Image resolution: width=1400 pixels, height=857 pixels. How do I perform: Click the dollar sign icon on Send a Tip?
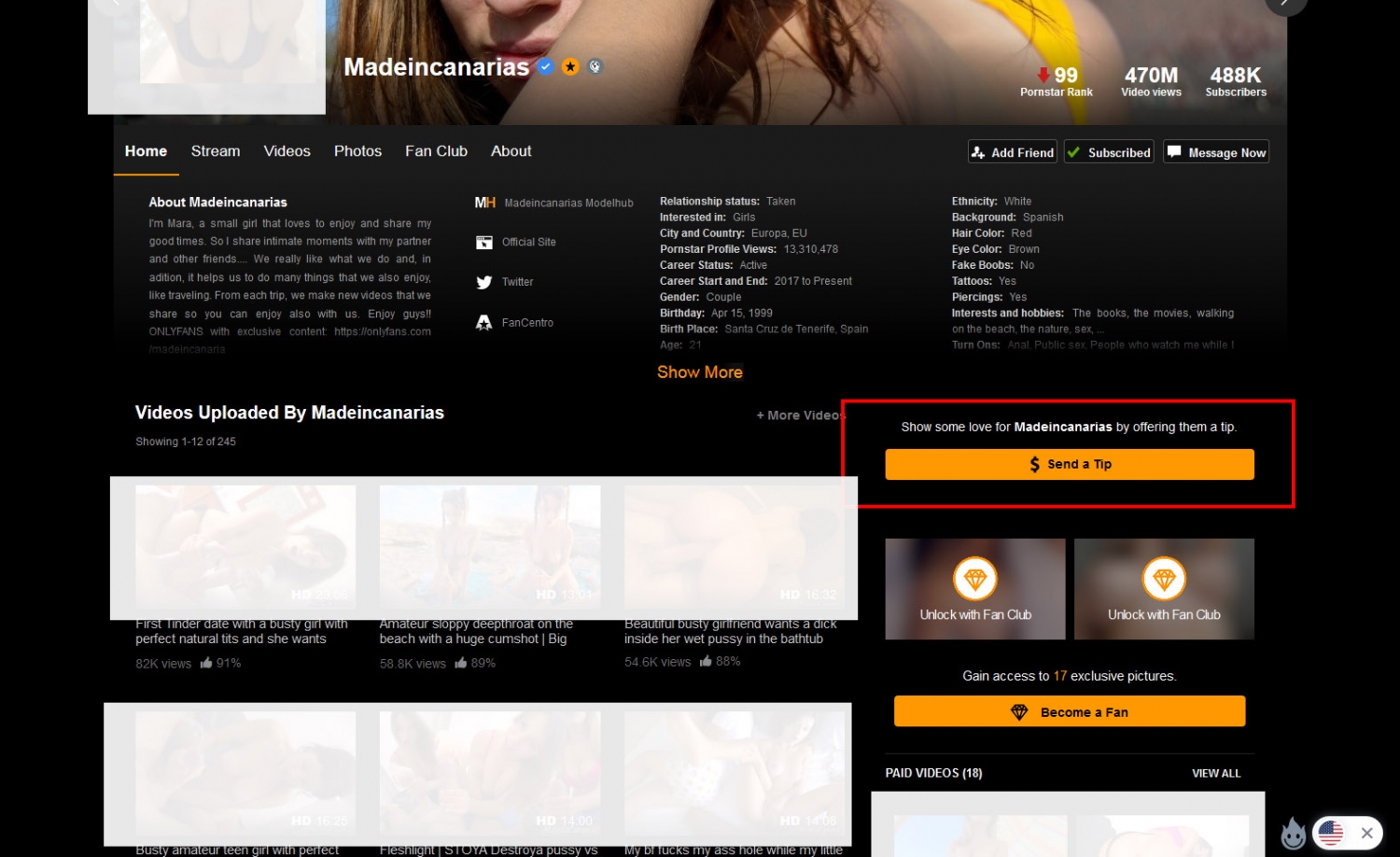click(1034, 464)
